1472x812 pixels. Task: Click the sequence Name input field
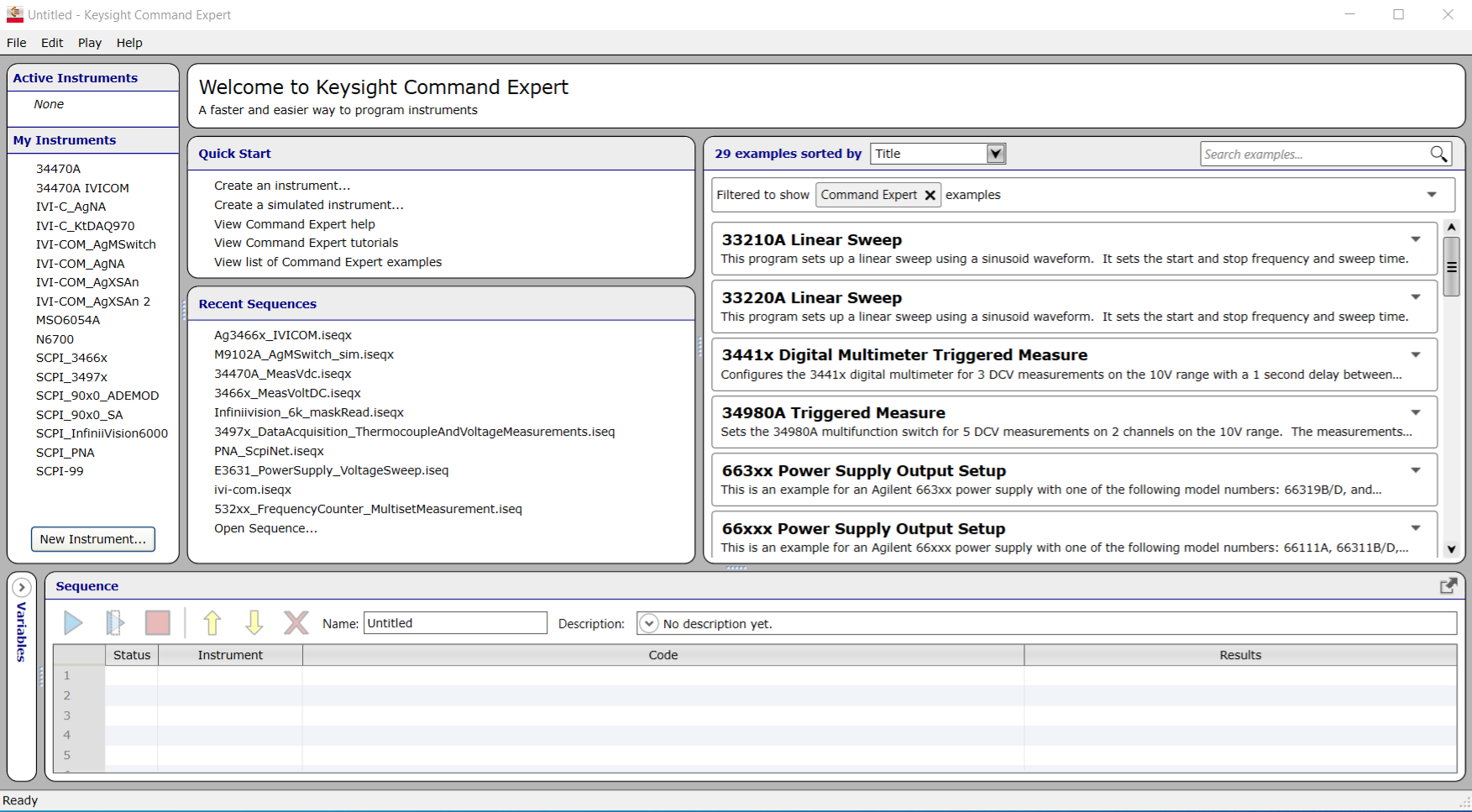coord(454,623)
